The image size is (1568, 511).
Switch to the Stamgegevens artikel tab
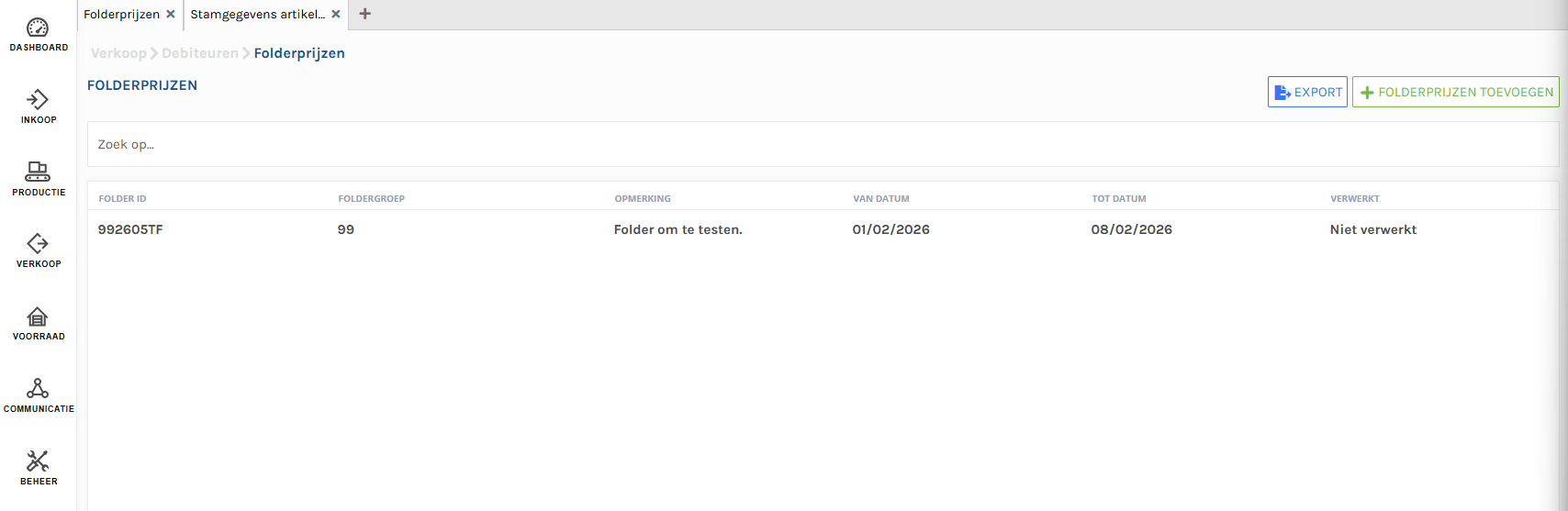[257, 14]
